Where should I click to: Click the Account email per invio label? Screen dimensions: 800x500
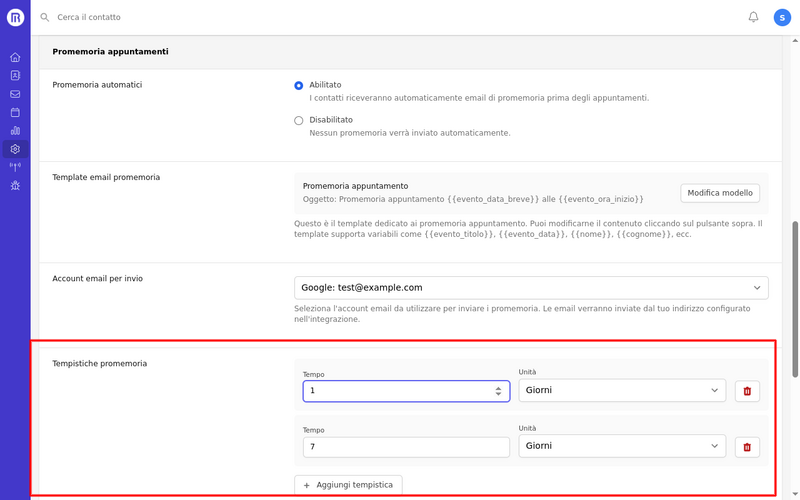point(97,279)
